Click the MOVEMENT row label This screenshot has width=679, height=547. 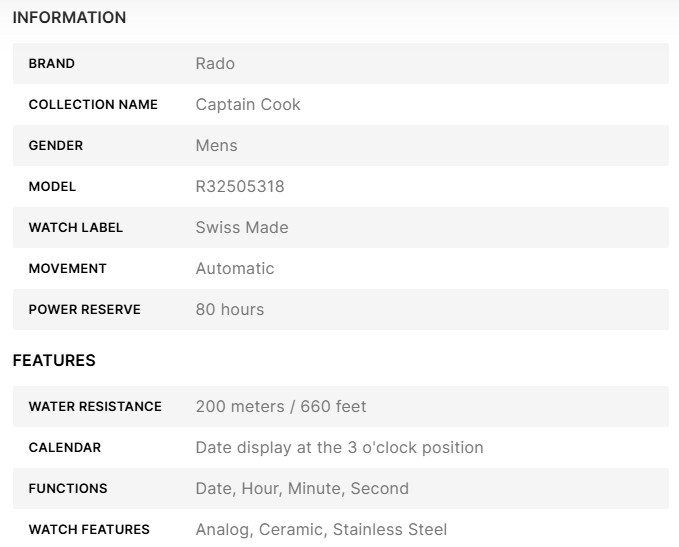tap(67, 269)
